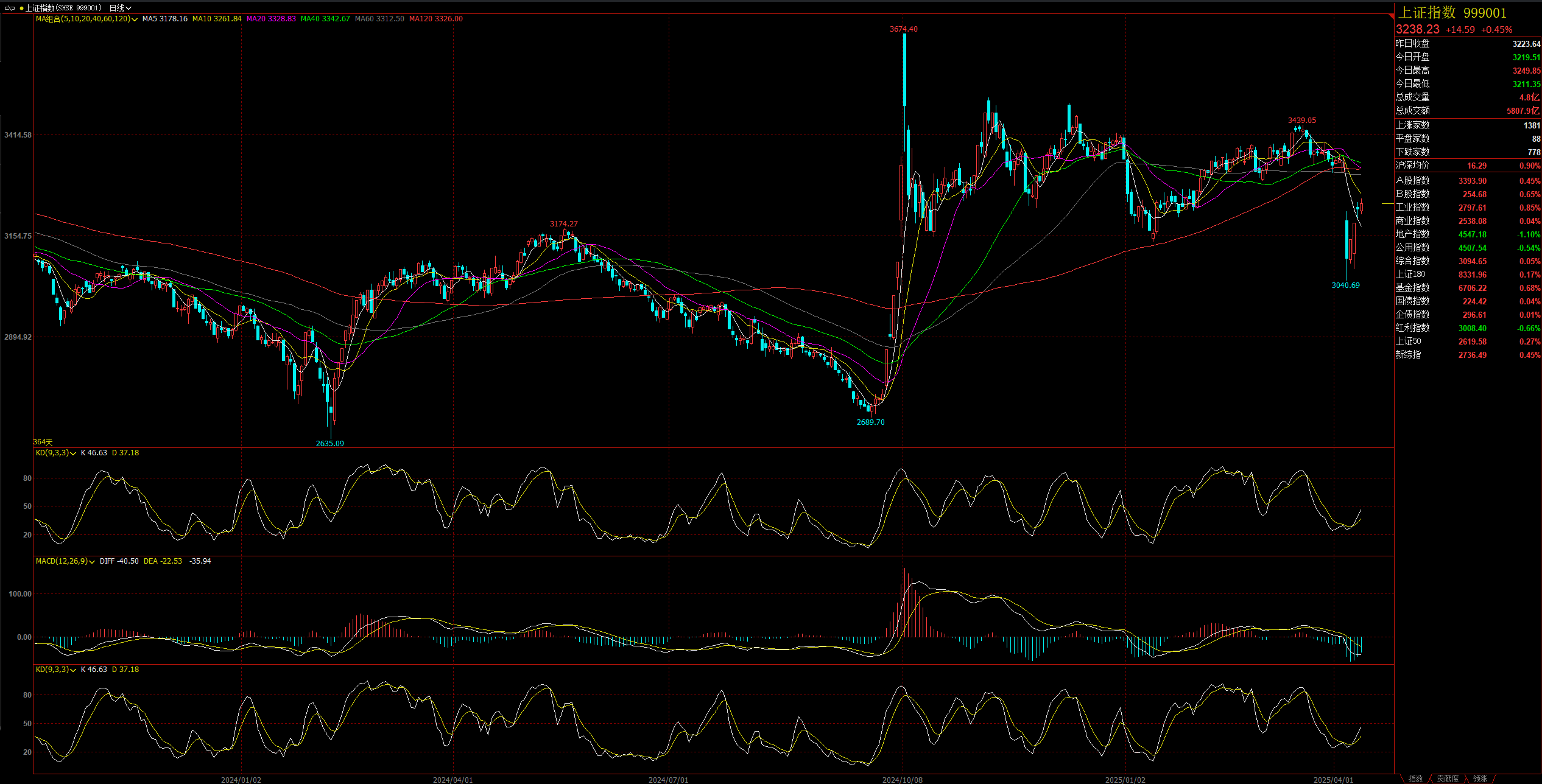Switch to the 贡献度 tab
Screen dimensions: 1542x784
click(x=1447, y=779)
